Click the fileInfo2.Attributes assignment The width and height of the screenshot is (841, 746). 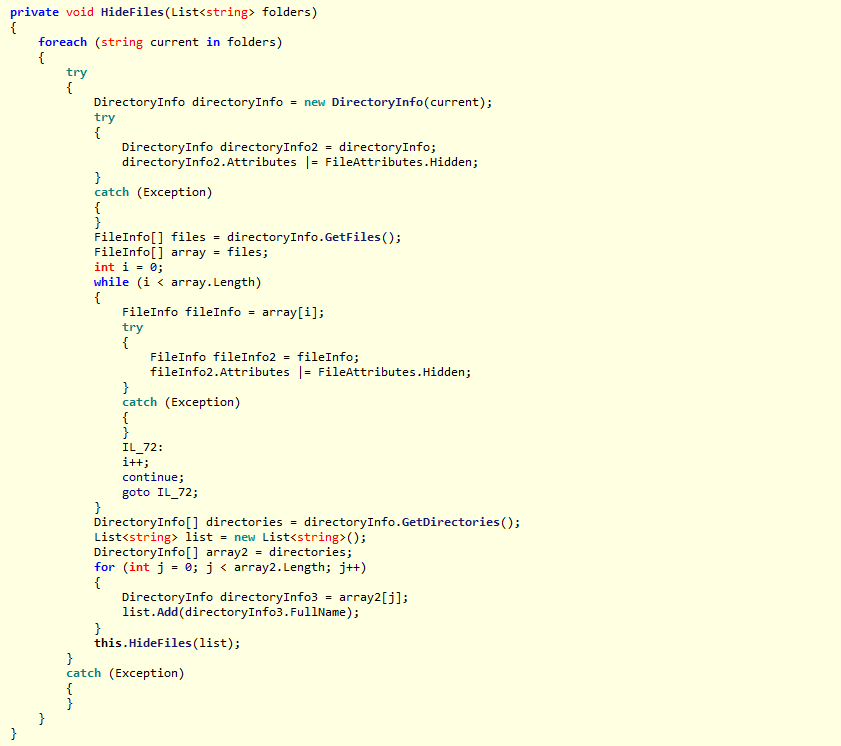click(x=219, y=372)
